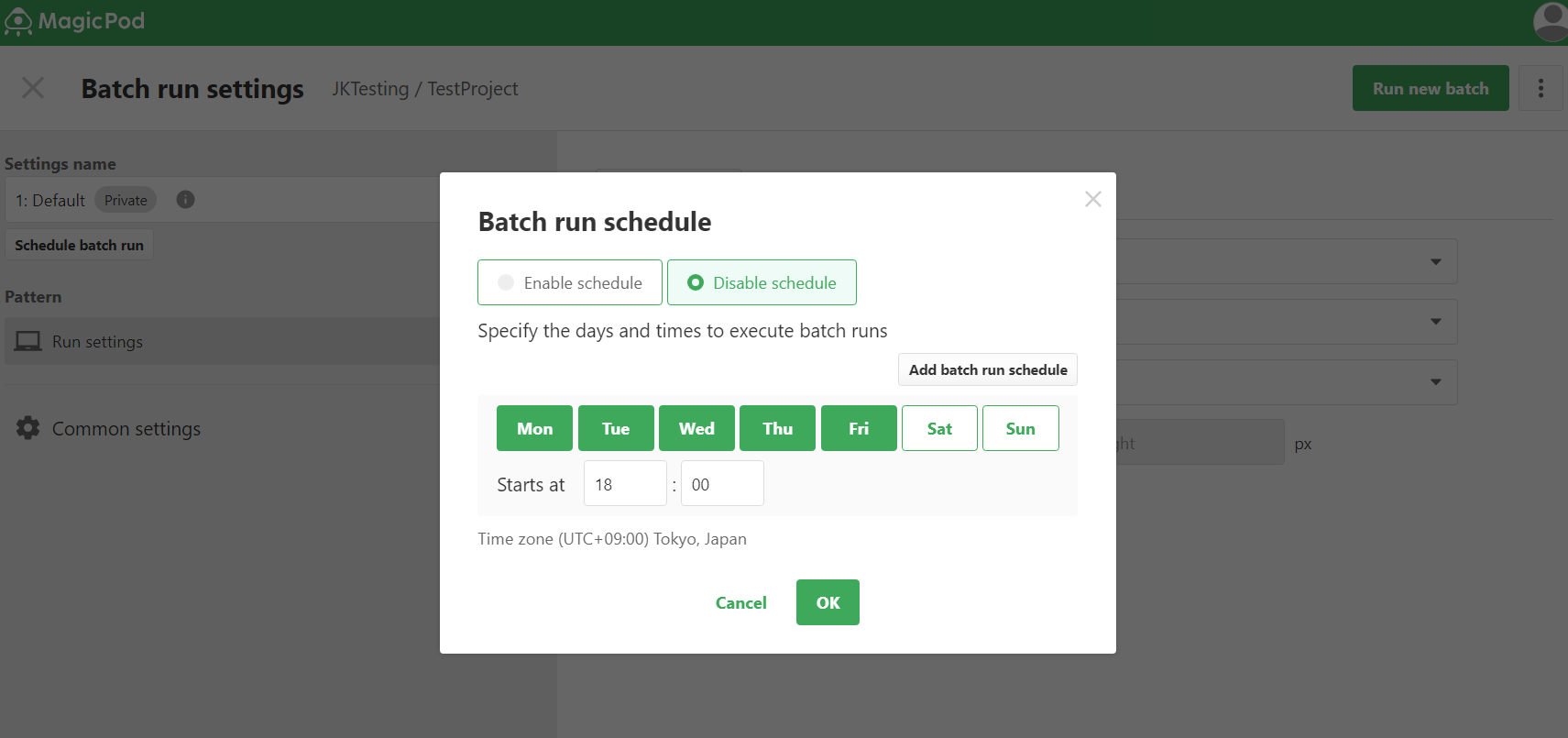
Task: Toggle the Mon day button
Action: [x=534, y=428]
